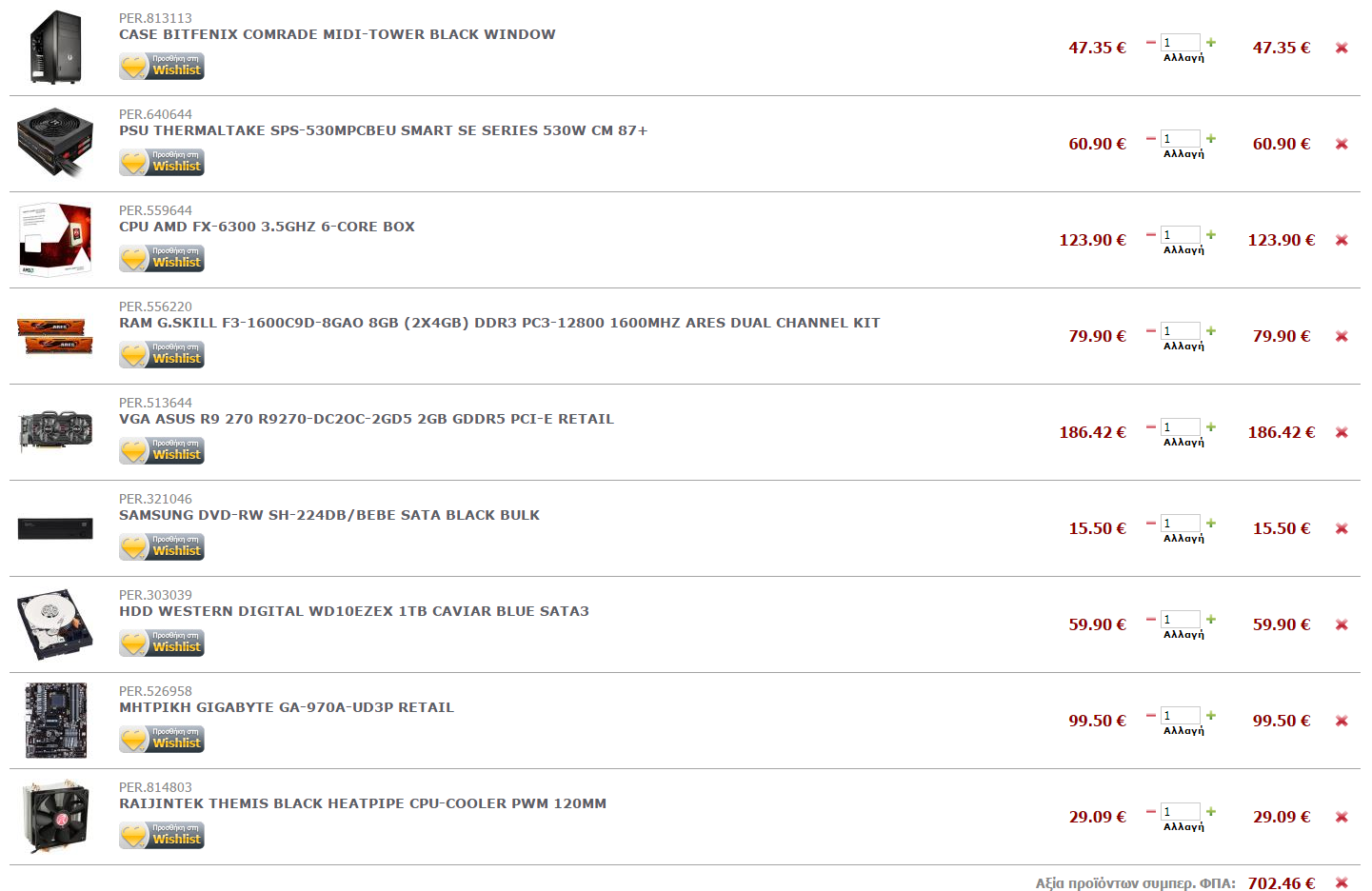Add Bitfenix Comrade case to Wishlist
Screen dimensions: 1372x891
pyautogui.click(x=162, y=66)
